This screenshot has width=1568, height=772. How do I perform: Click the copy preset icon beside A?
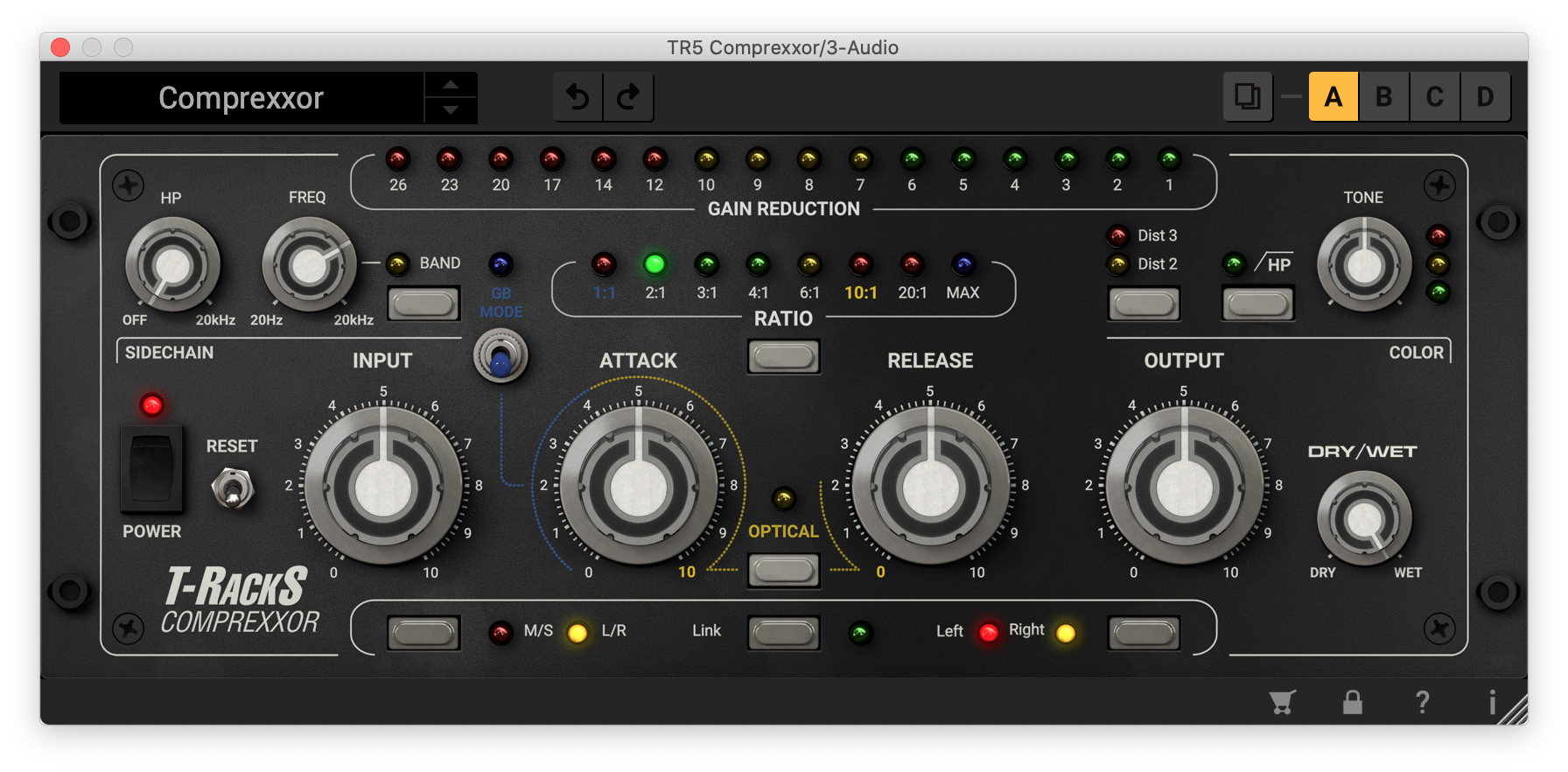click(1247, 96)
